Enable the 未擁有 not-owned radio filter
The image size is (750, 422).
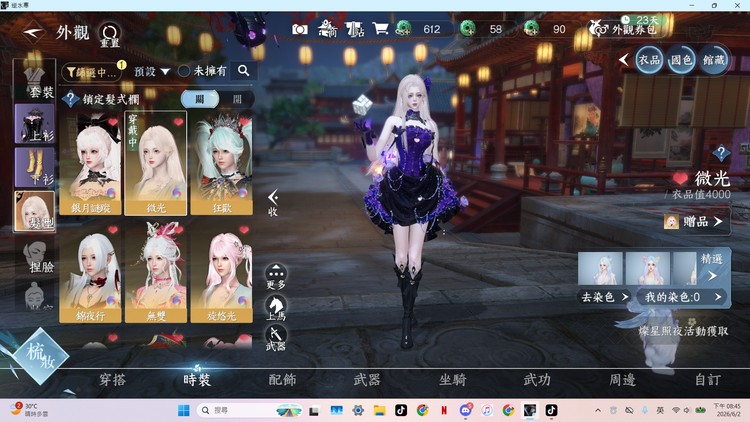tap(184, 71)
